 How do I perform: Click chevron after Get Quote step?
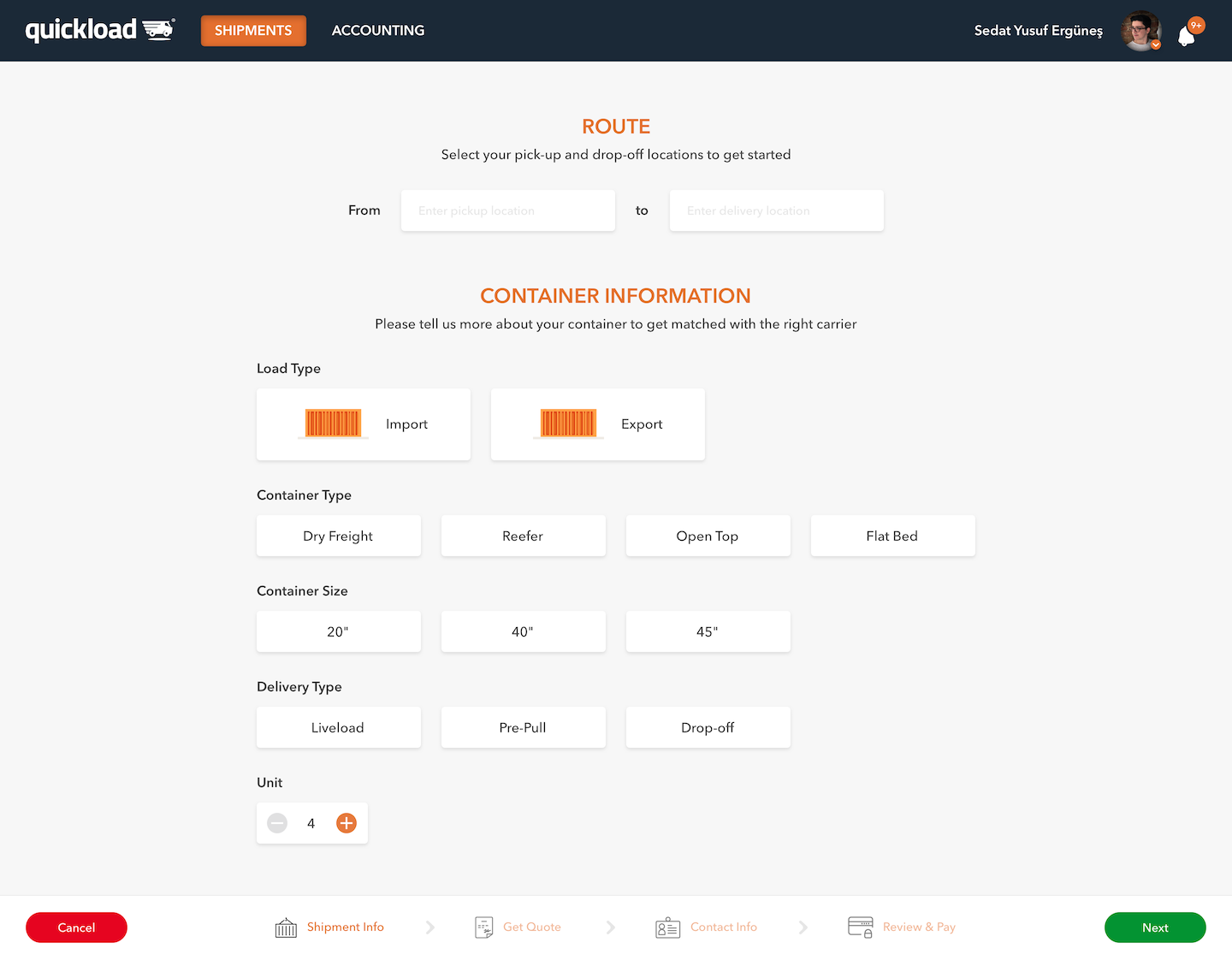point(611,927)
